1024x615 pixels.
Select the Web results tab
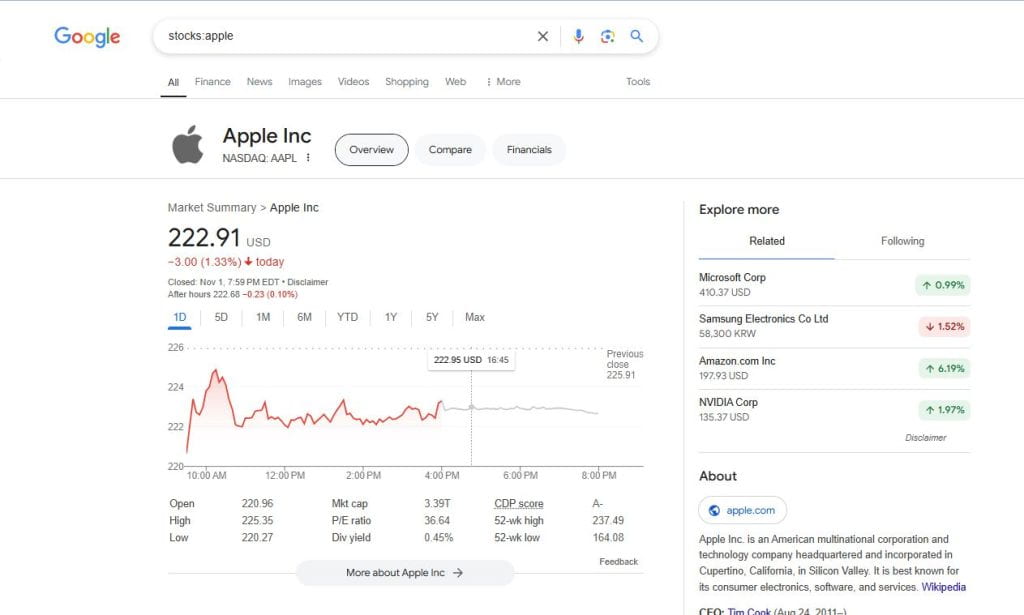tap(455, 82)
